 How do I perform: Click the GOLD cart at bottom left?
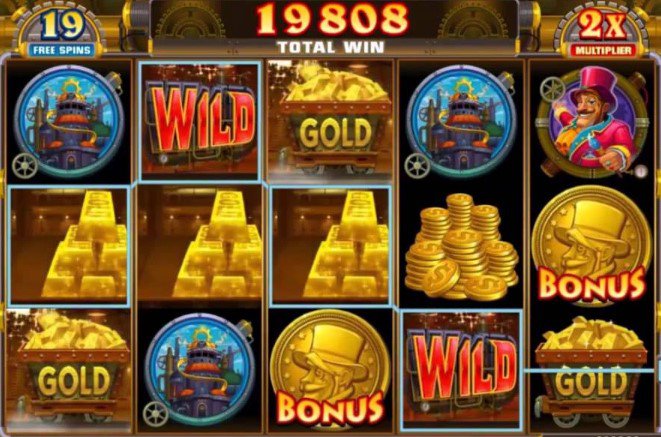(70, 369)
